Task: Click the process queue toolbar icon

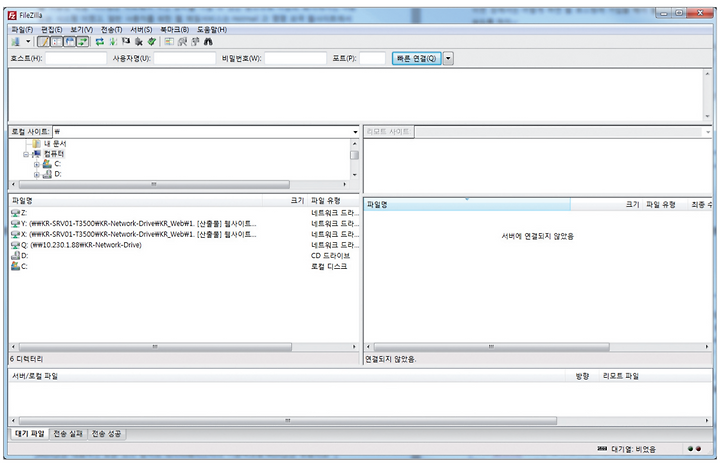Action: click(x=113, y=42)
